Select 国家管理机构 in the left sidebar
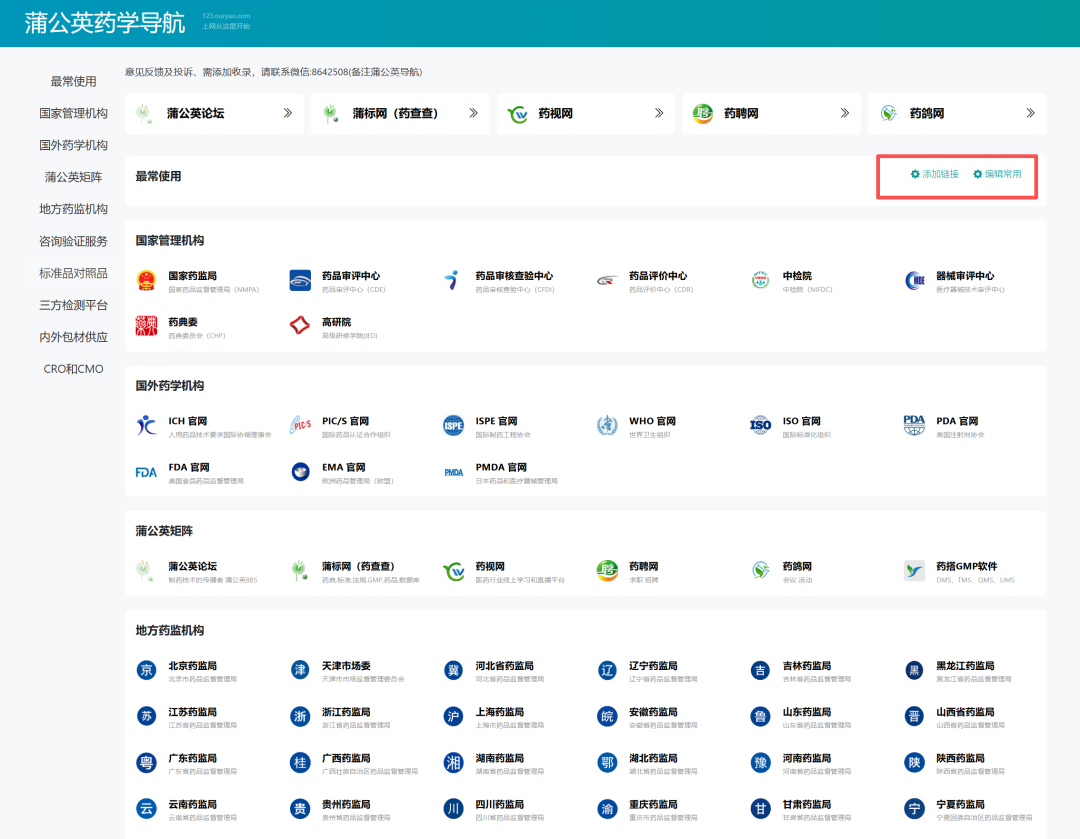 click(73, 113)
